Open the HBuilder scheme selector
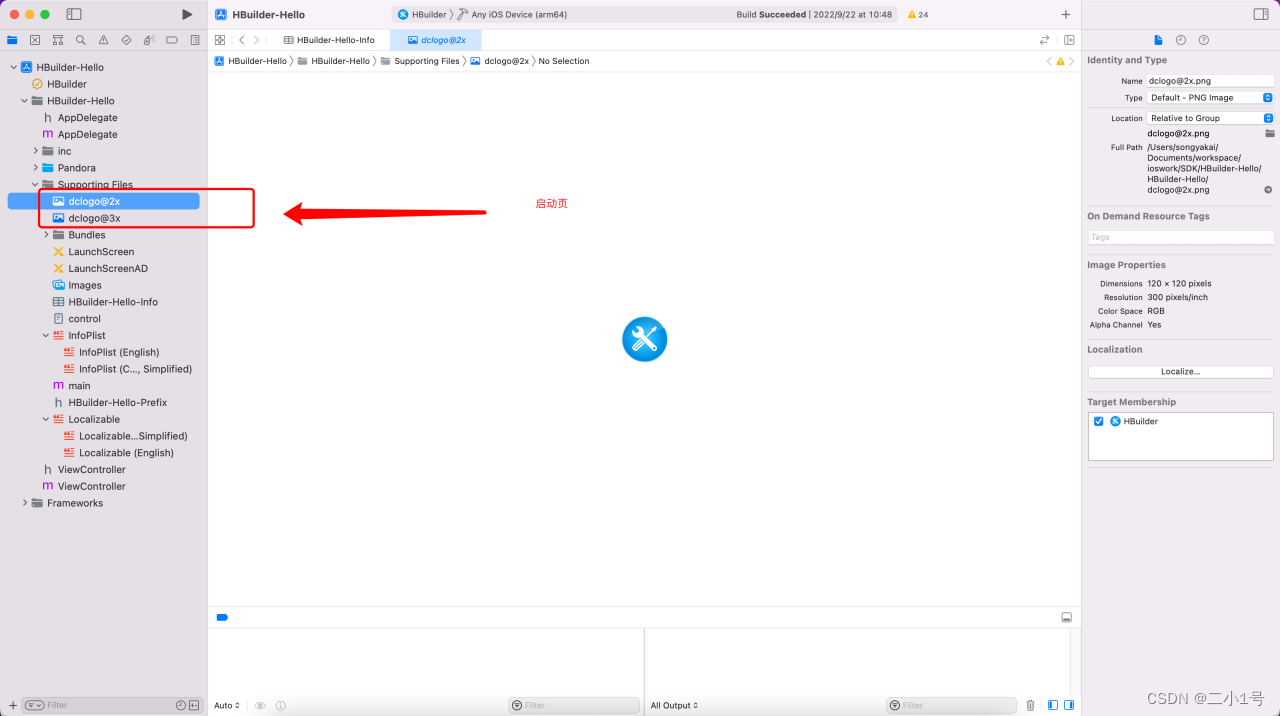The image size is (1280, 716). coord(421,15)
